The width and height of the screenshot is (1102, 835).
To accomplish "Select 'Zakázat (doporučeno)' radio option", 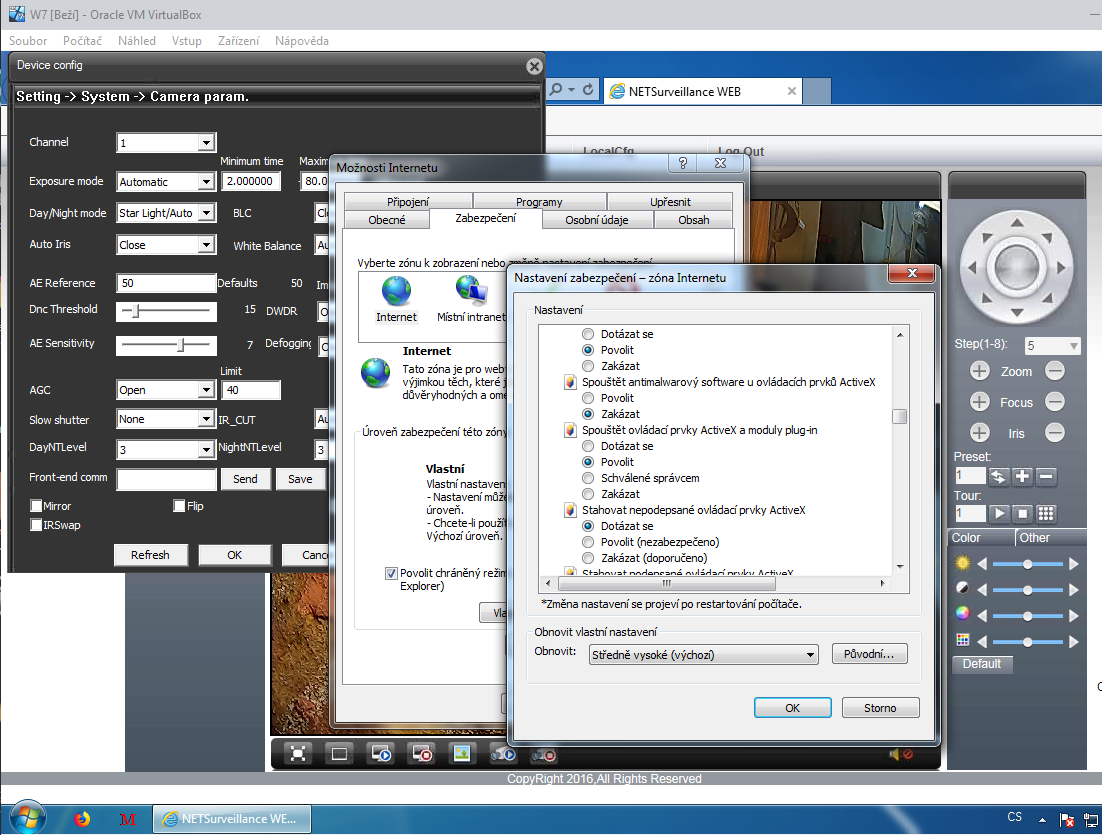I will pyautogui.click(x=588, y=558).
